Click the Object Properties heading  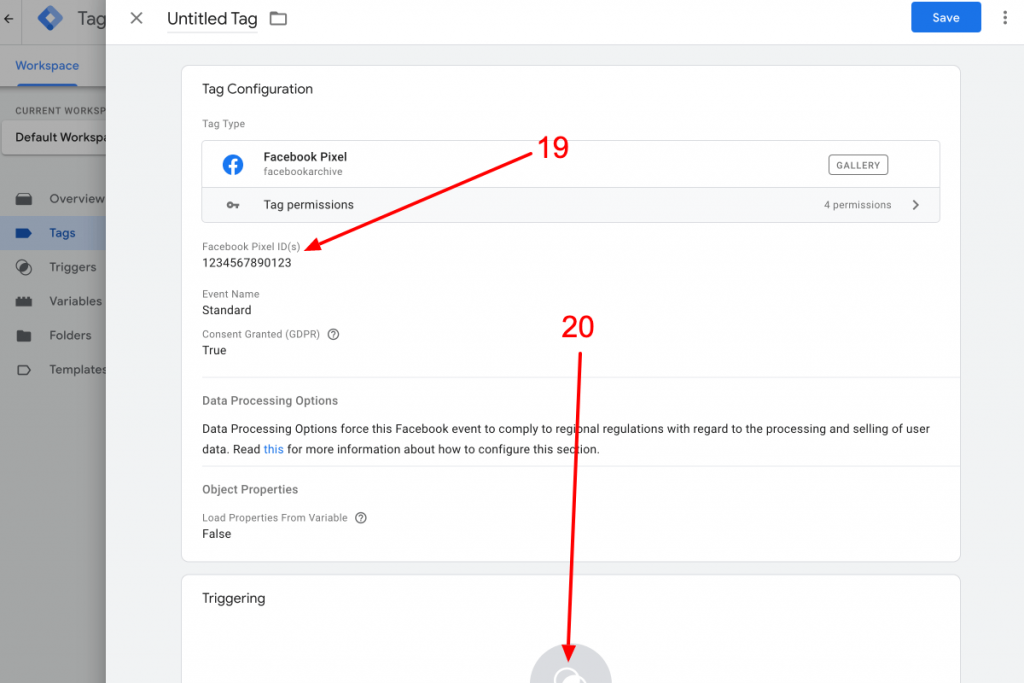pos(250,490)
